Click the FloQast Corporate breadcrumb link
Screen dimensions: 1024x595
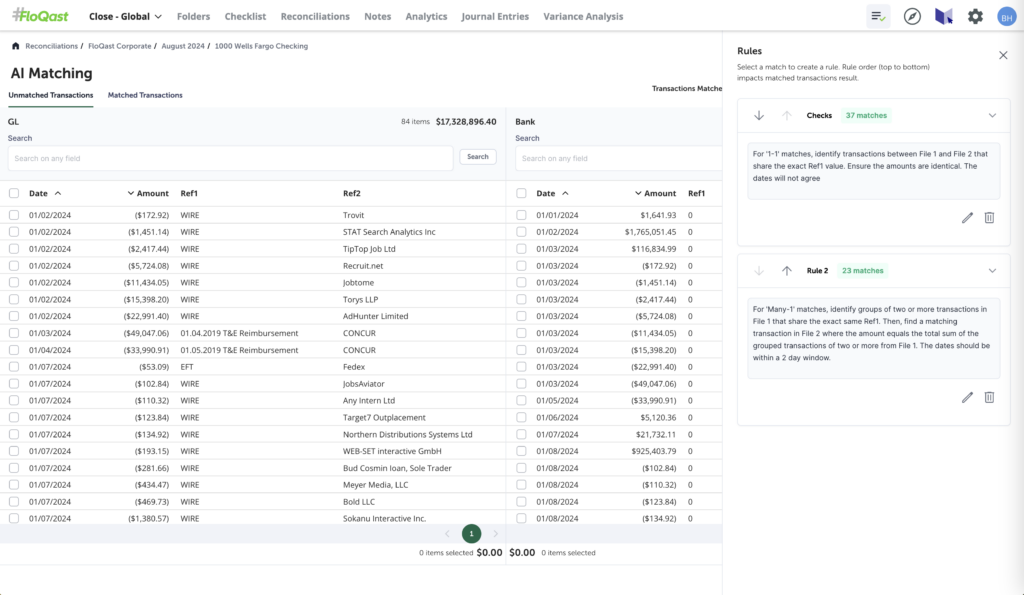(120, 46)
